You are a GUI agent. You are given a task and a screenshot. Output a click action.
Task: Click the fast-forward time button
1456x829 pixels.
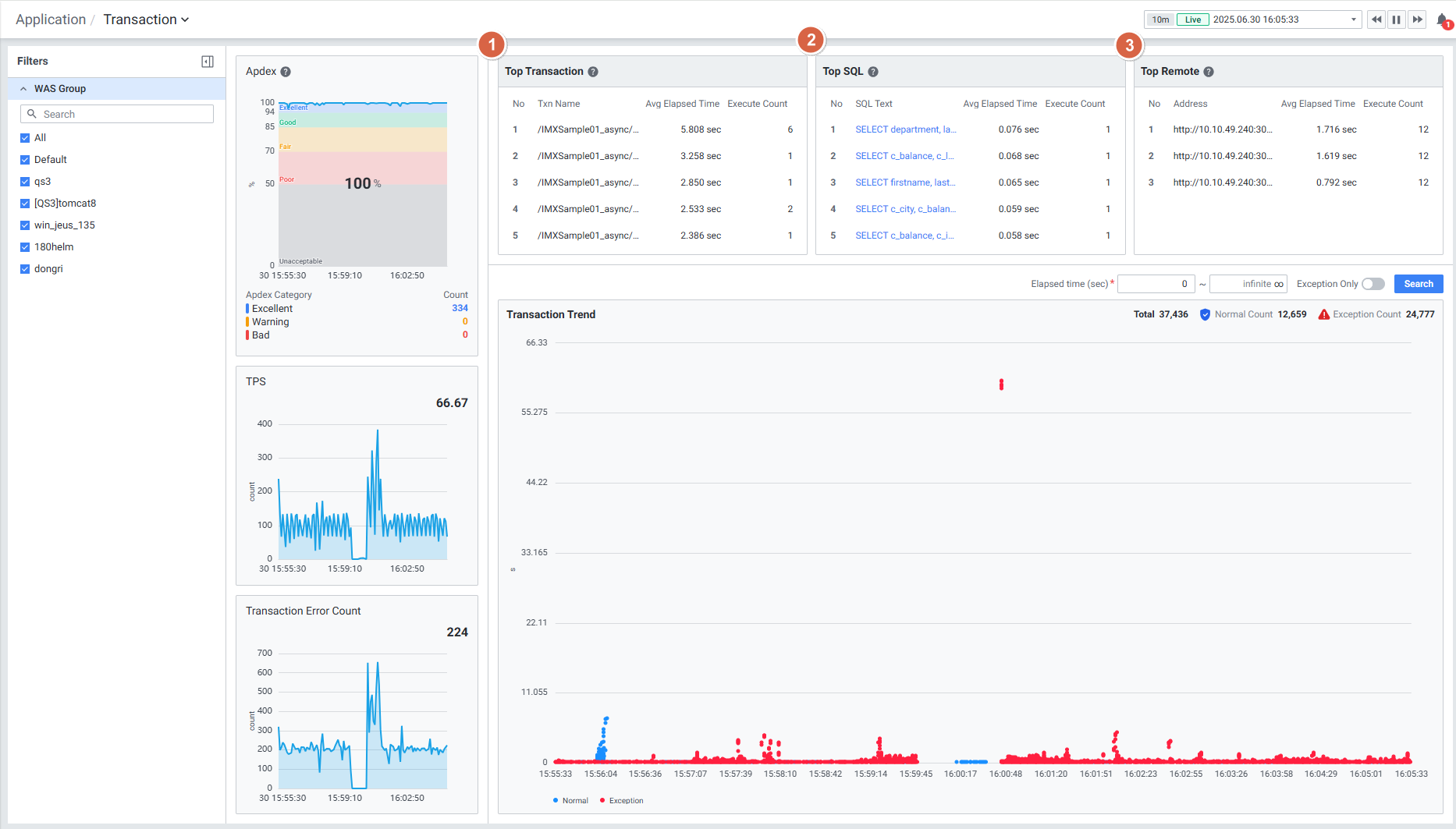coord(1417,19)
